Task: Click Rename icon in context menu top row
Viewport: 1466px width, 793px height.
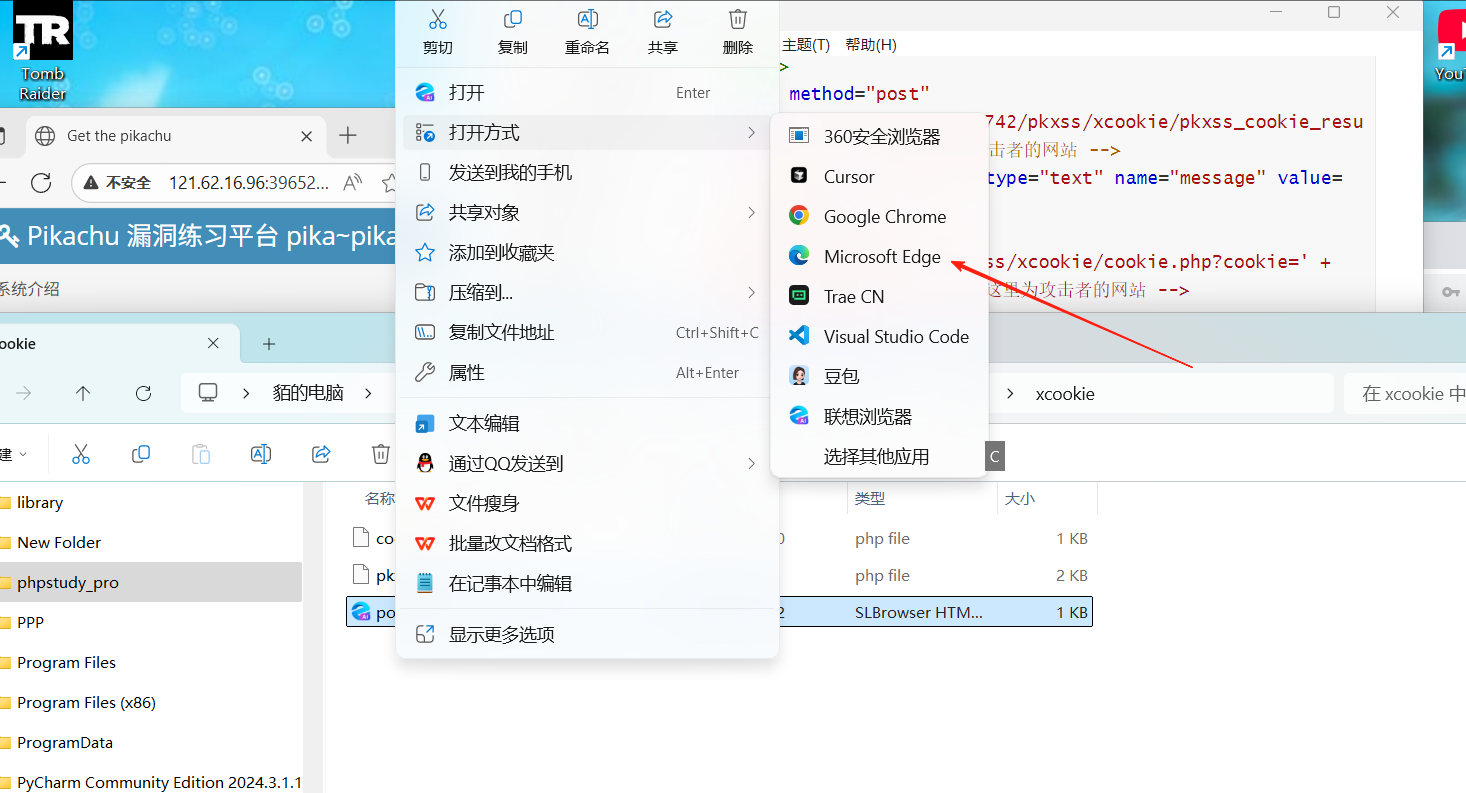Action: [x=588, y=19]
